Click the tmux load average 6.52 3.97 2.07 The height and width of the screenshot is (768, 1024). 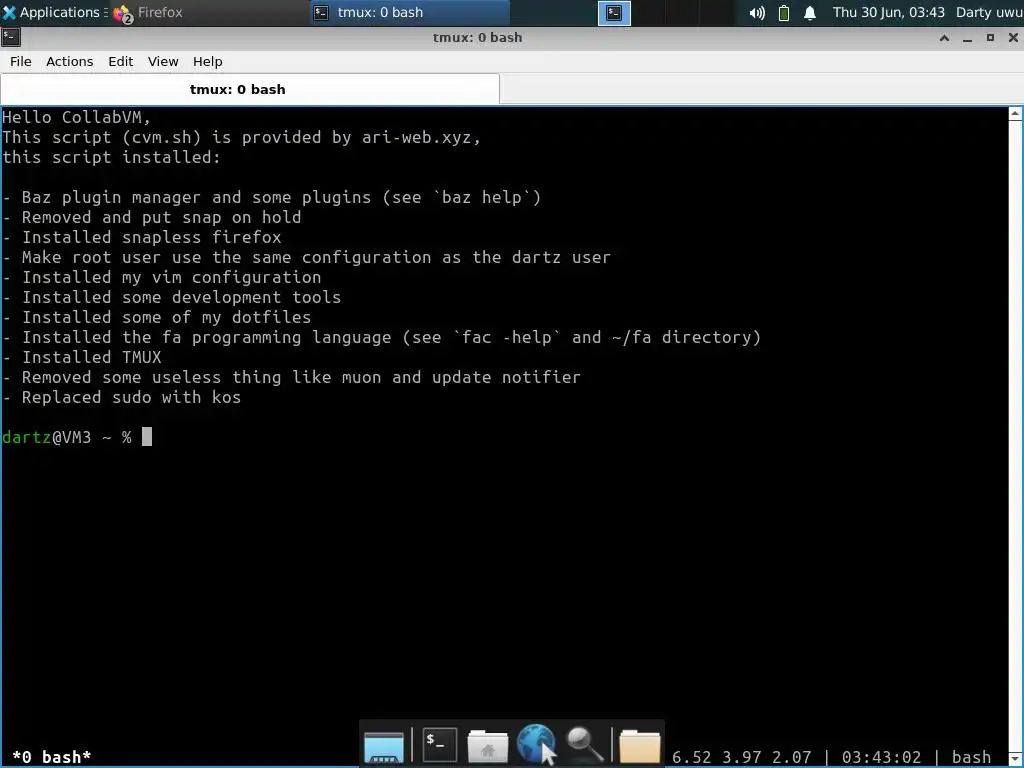741,758
